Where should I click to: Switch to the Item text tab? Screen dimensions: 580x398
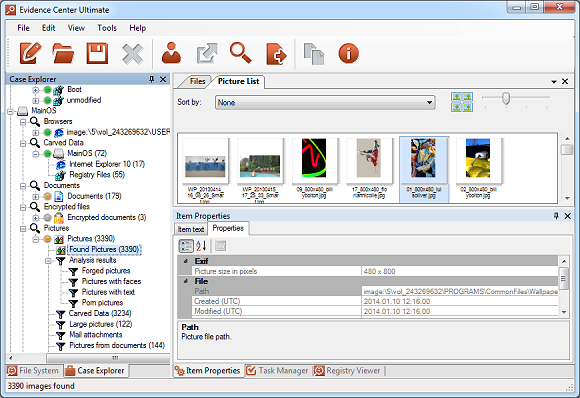pos(191,229)
